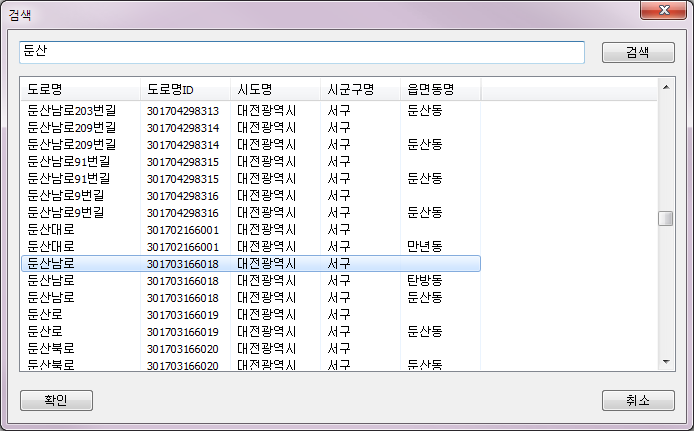The width and height of the screenshot is (694, 431).
Task: Select the 둔산남로203번길 row
Action: point(250,110)
